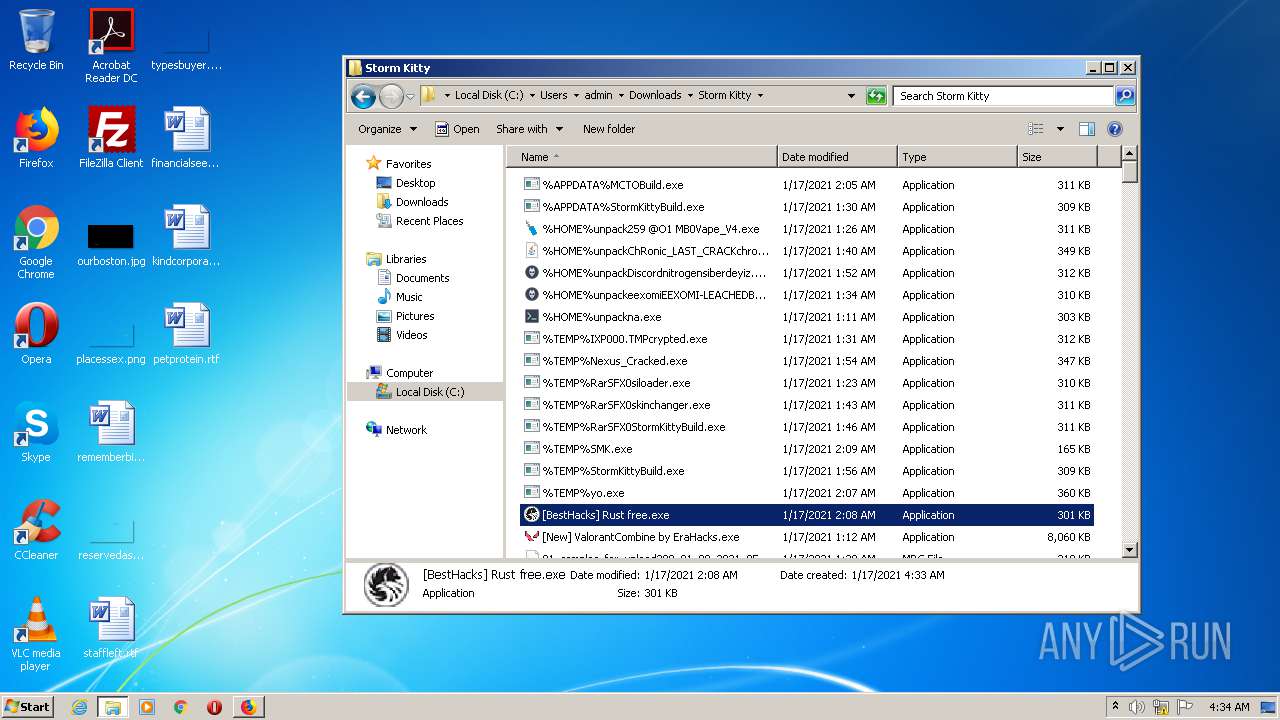
Task: Expand the address bar history dropdown
Action: click(x=851, y=96)
